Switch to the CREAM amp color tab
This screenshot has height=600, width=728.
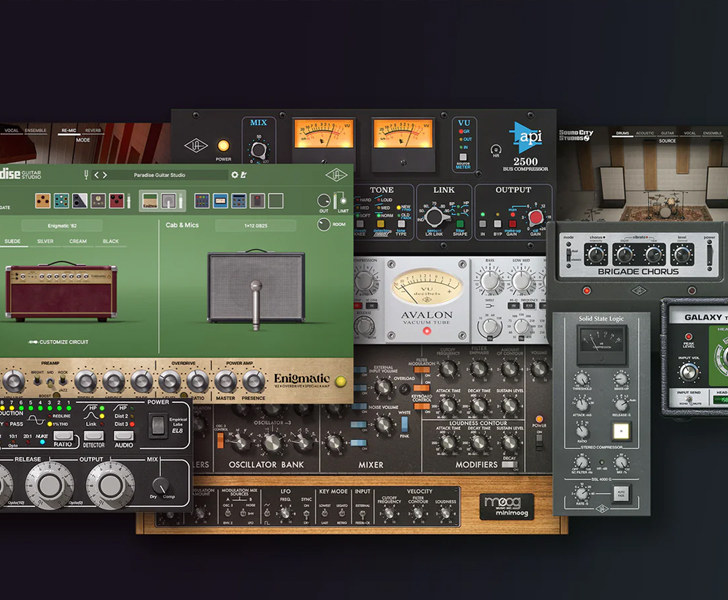78,241
